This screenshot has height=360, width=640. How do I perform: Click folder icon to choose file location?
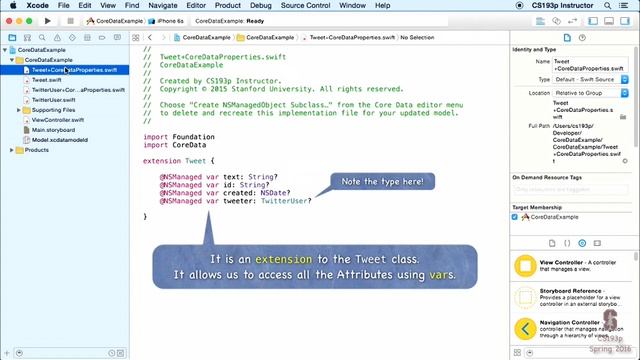(623, 117)
